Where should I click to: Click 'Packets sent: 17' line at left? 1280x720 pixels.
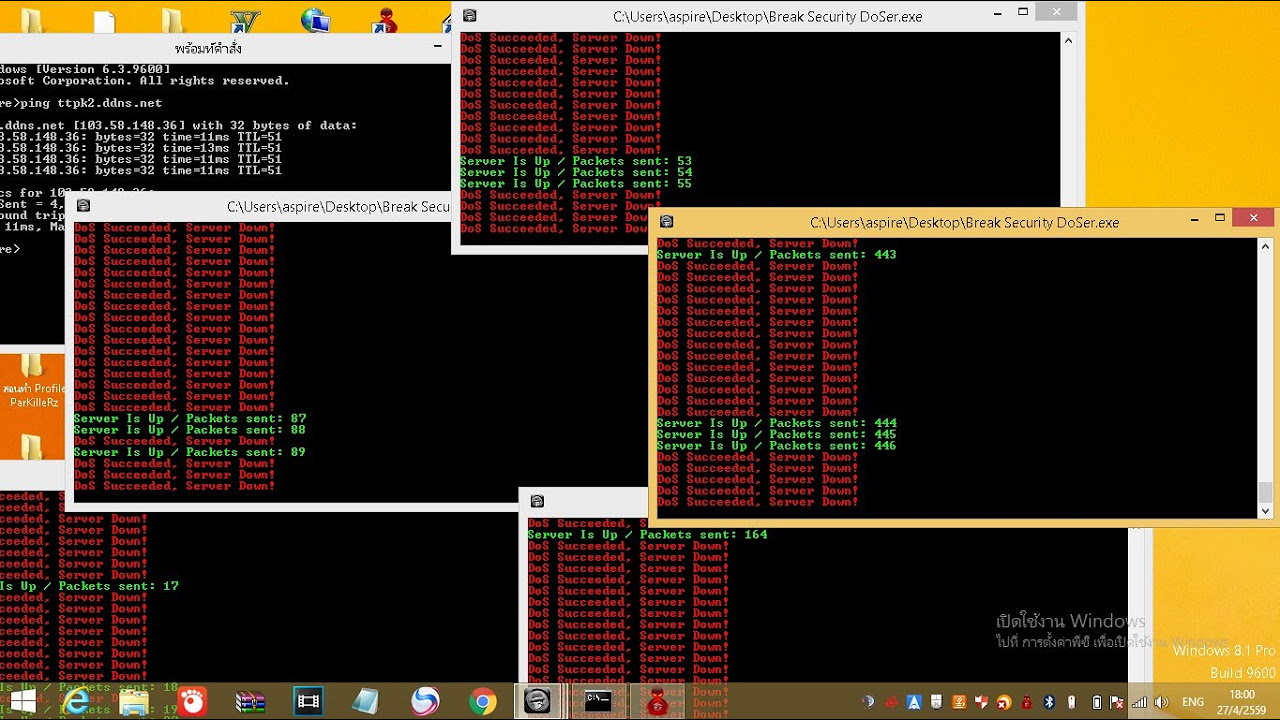(x=89, y=586)
